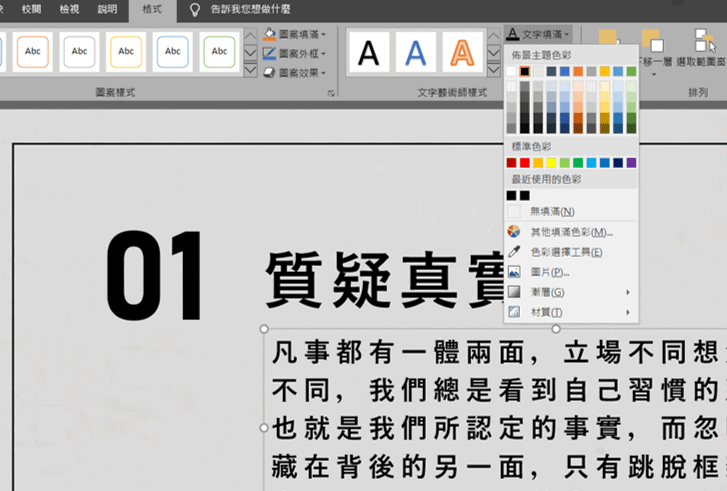Apply the blue-outlined Abc shape style
This screenshot has height=491, width=727.
point(172,51)
